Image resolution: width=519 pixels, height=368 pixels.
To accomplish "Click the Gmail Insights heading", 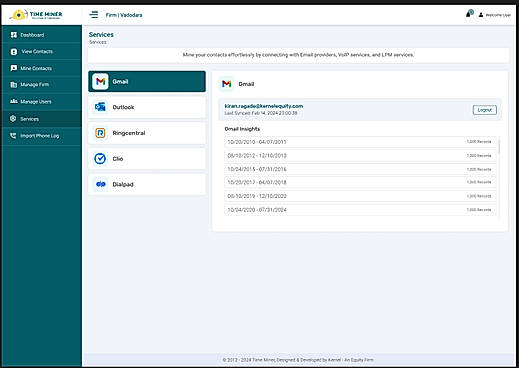I will (x=242, y=129).
